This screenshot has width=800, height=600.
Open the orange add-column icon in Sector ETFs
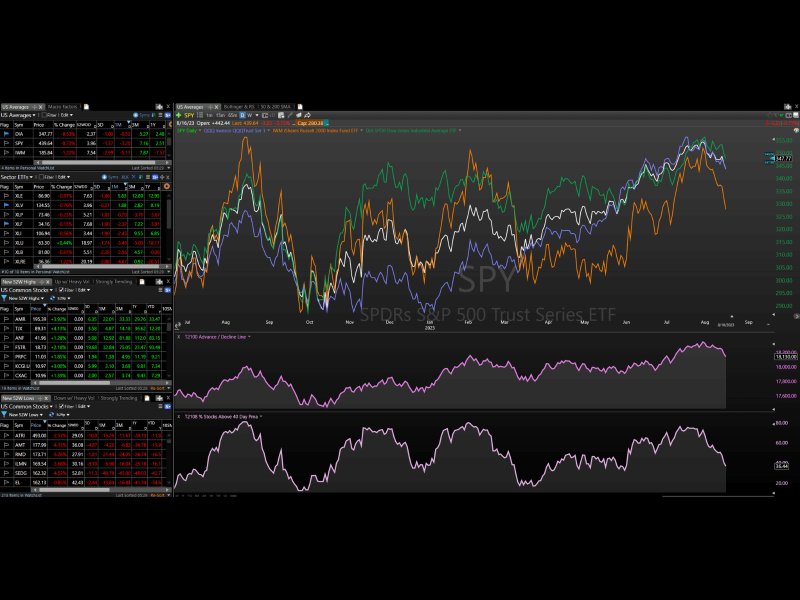click(x=167, y=186)
